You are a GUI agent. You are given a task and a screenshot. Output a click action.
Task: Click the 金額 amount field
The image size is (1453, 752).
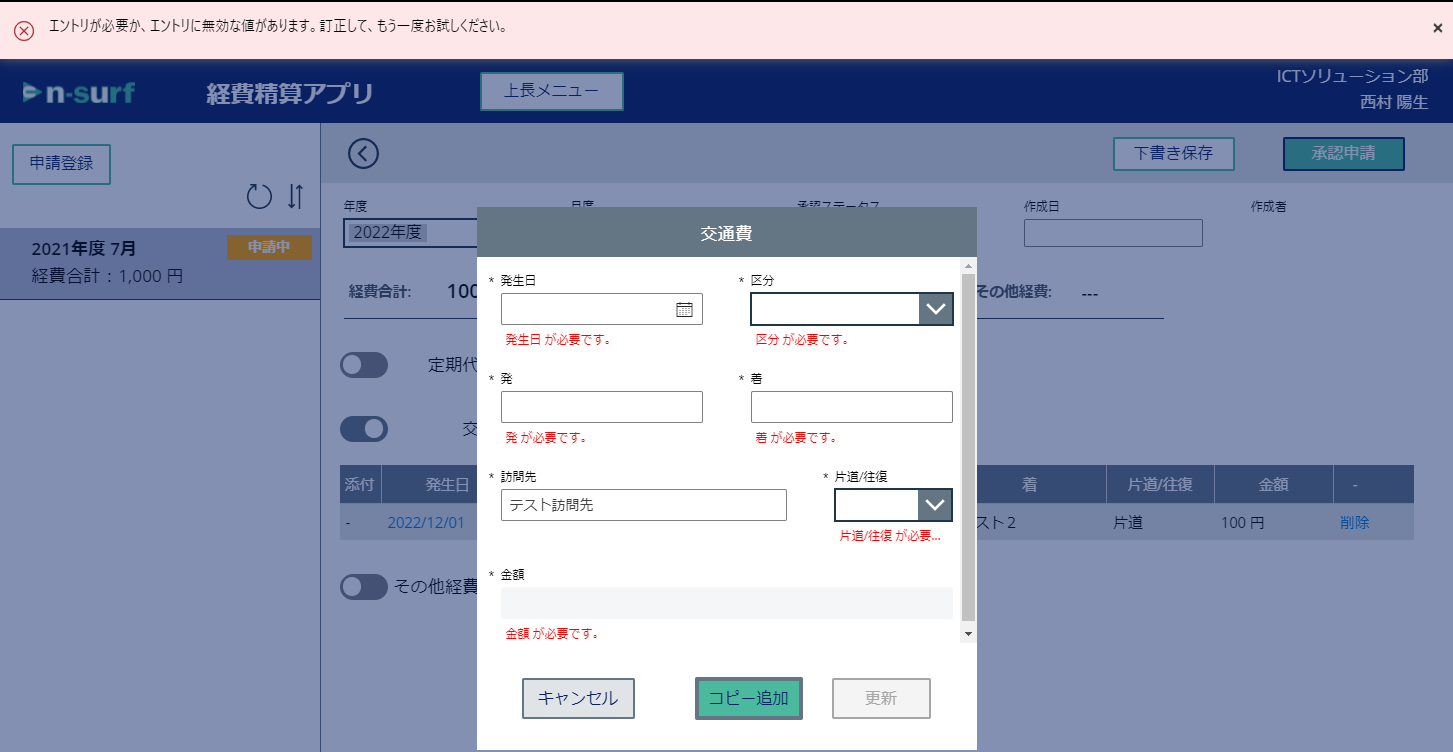tap(727, 603)
